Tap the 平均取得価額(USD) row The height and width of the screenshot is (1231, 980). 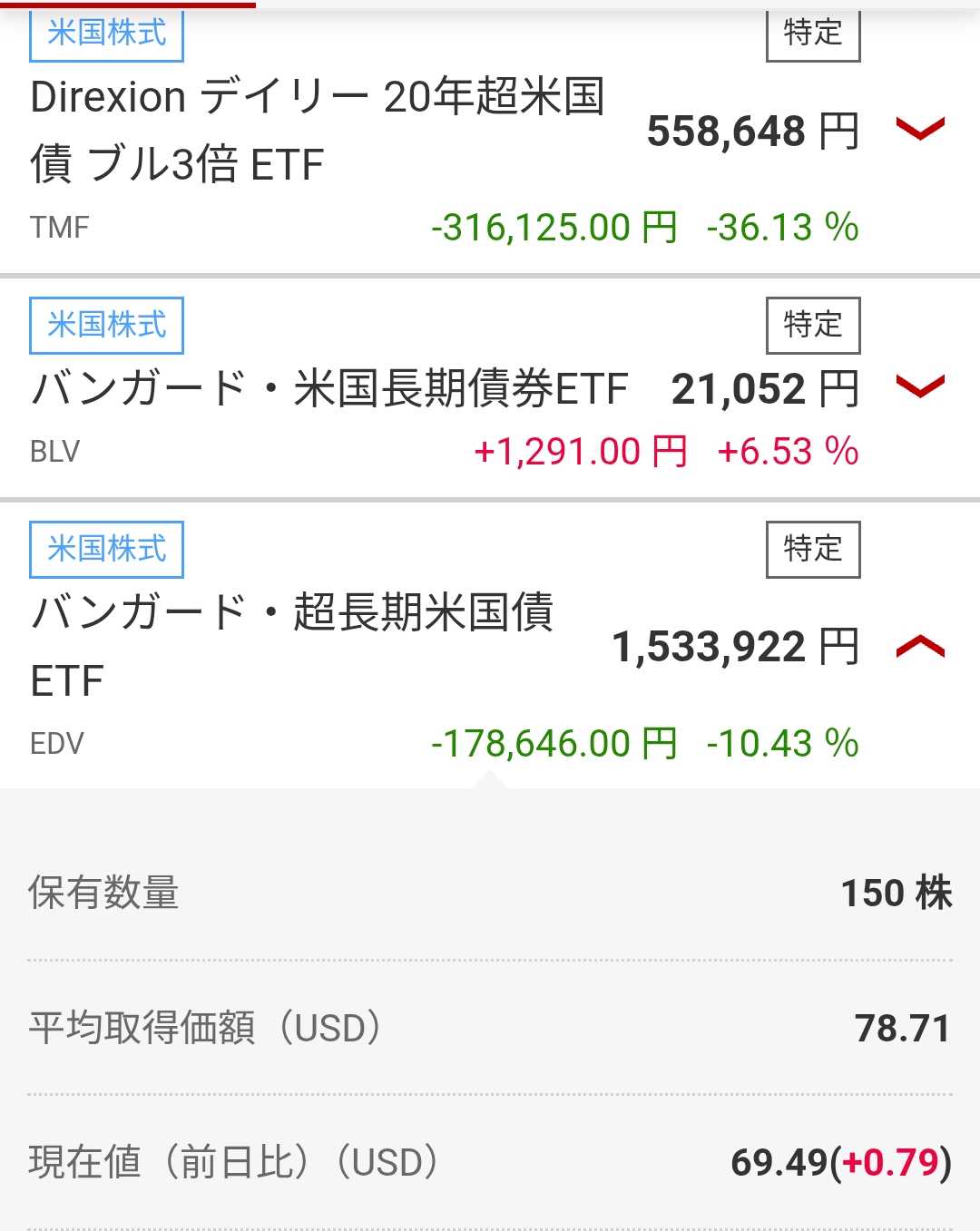click(490, 1028)
